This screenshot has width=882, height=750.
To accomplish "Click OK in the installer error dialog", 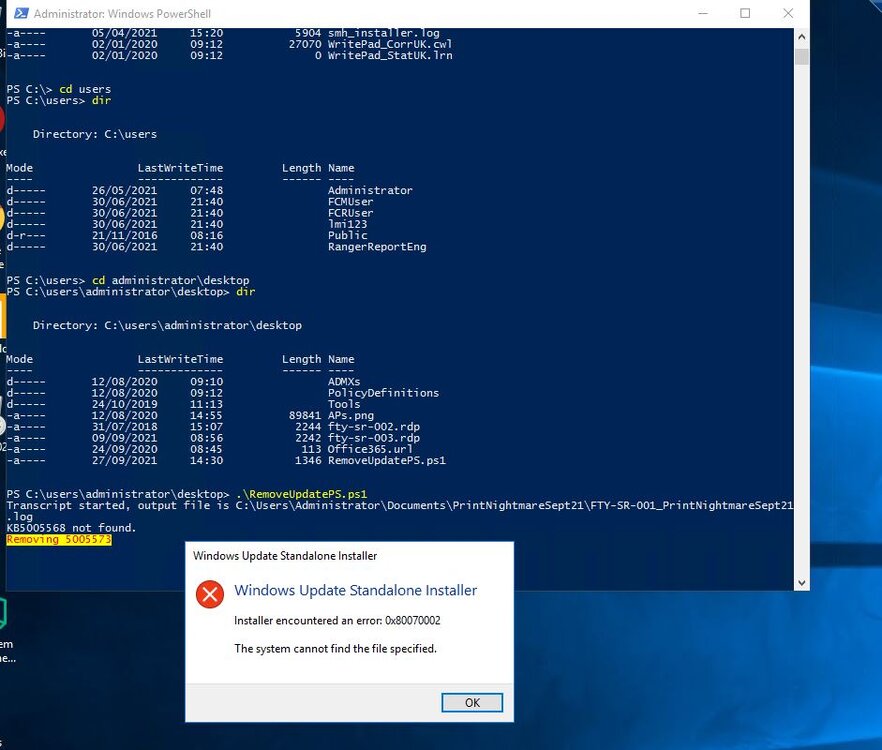I will point(472,702).
